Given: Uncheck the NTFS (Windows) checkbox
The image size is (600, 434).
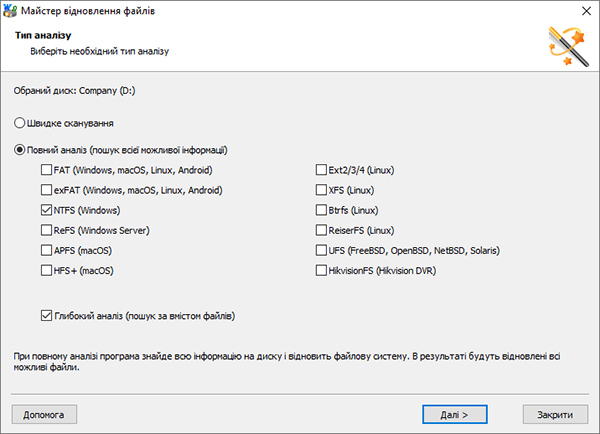Looking at the screenshot, I should point(46,210).
